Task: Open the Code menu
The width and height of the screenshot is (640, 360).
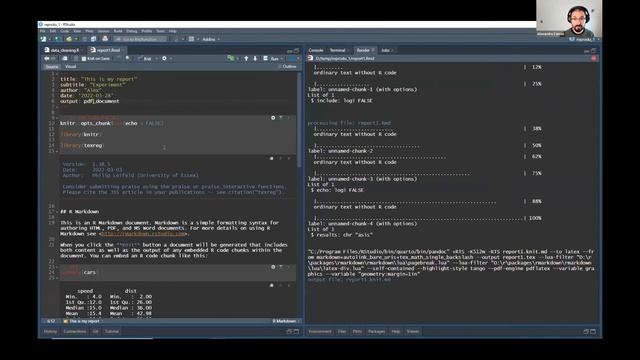Action: (65, 31)
